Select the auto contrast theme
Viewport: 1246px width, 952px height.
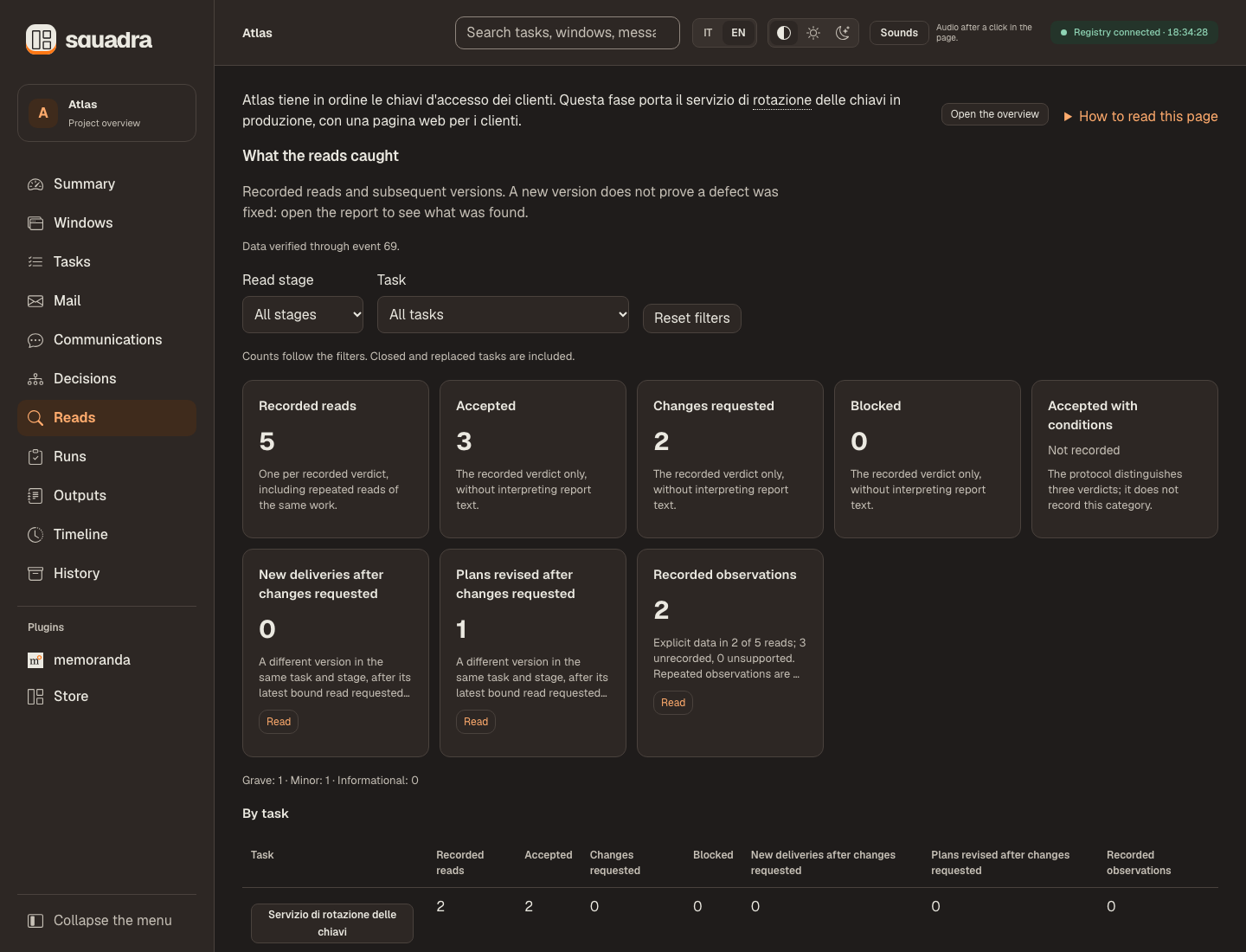784,33
